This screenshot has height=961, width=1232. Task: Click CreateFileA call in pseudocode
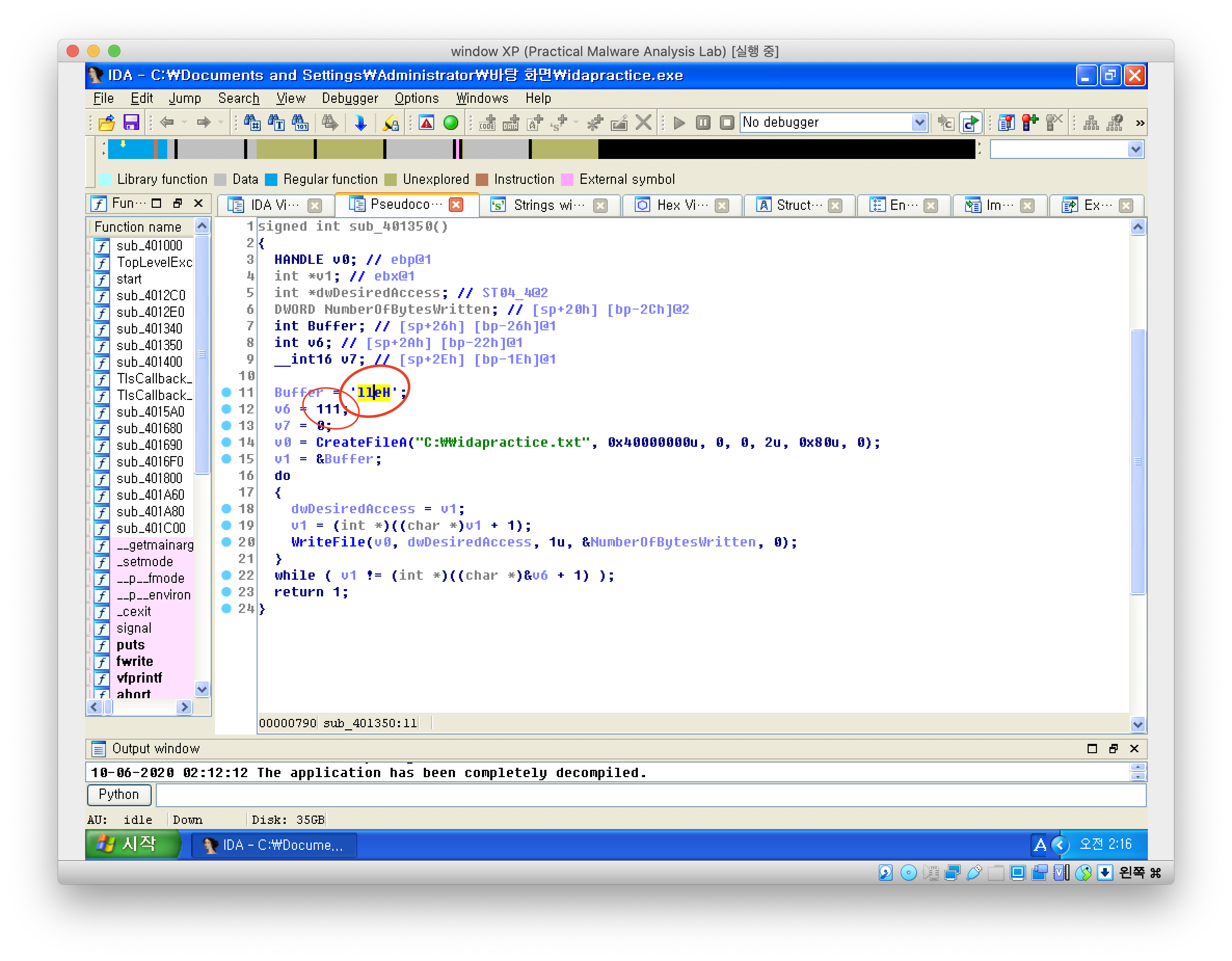[361, 442]
